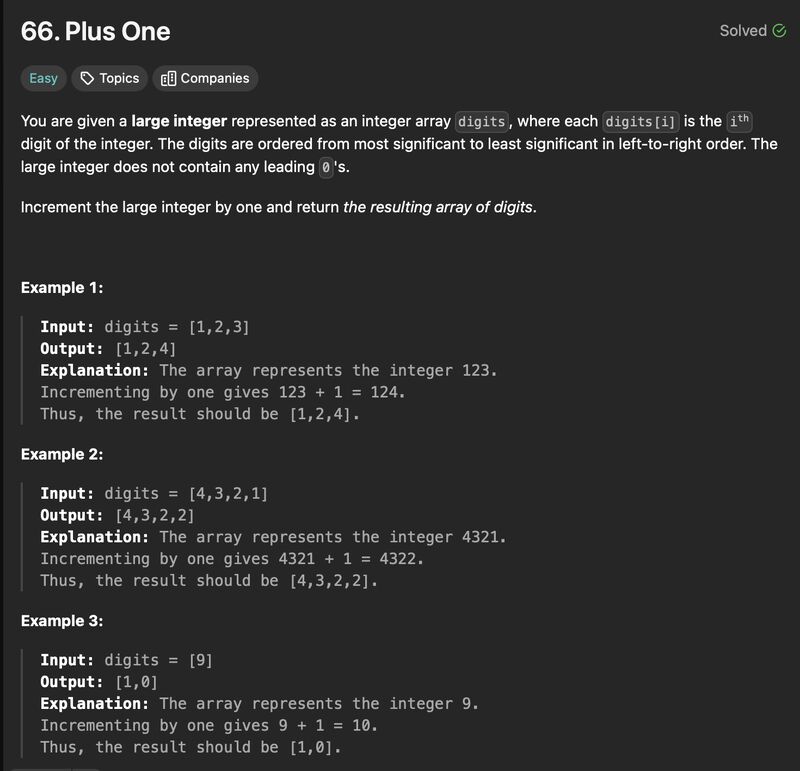The image size is (800, 771).
Task: Click the Example 2 heading
Action: tap(62, 454)
